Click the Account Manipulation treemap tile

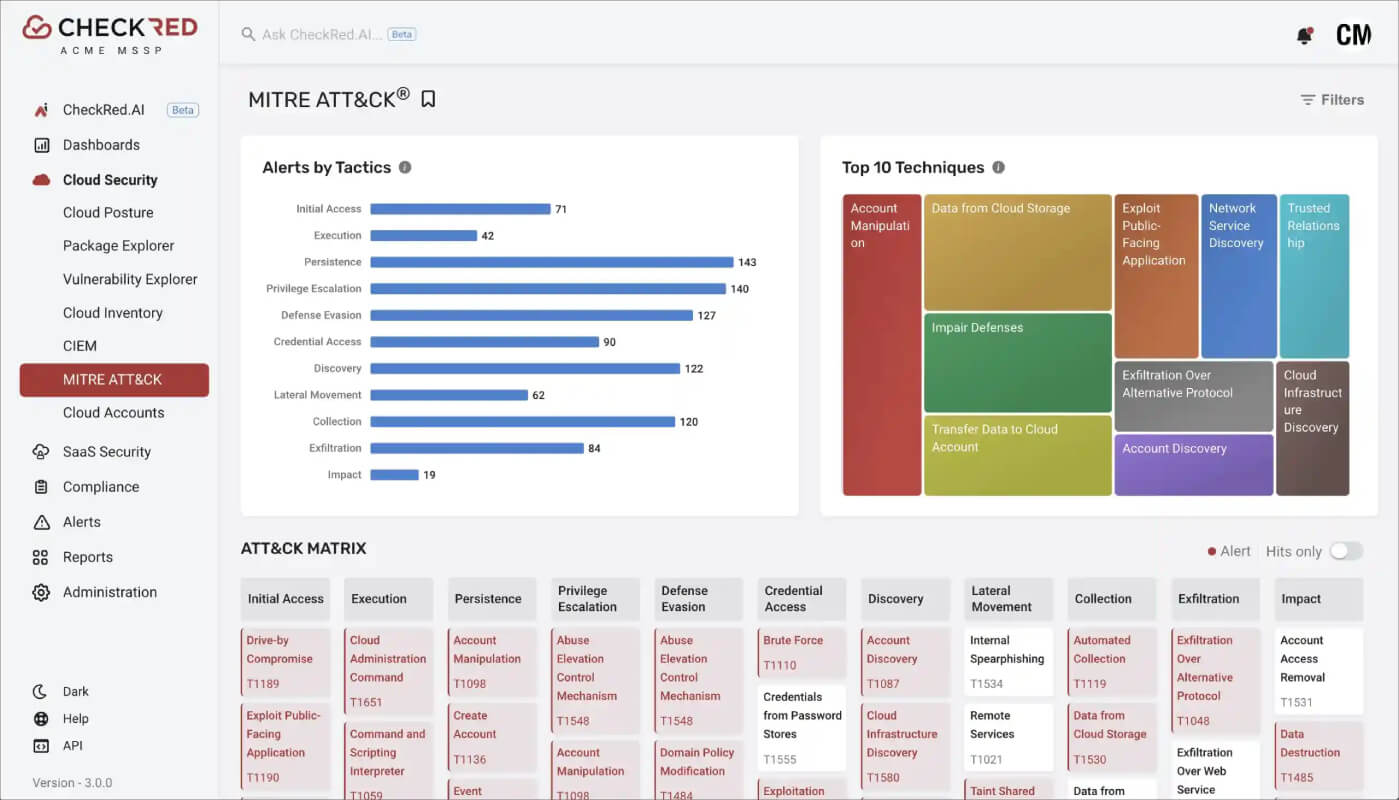click(x=882, y=345)
